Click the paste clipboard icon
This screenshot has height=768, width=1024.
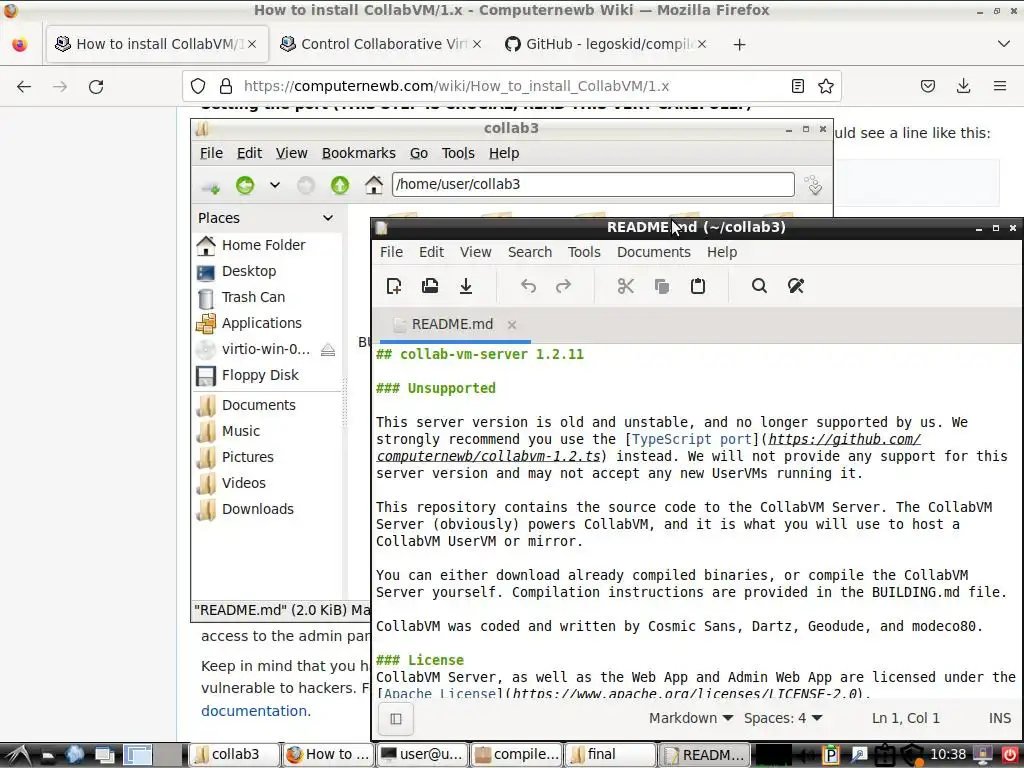click(x=697, y=286)
